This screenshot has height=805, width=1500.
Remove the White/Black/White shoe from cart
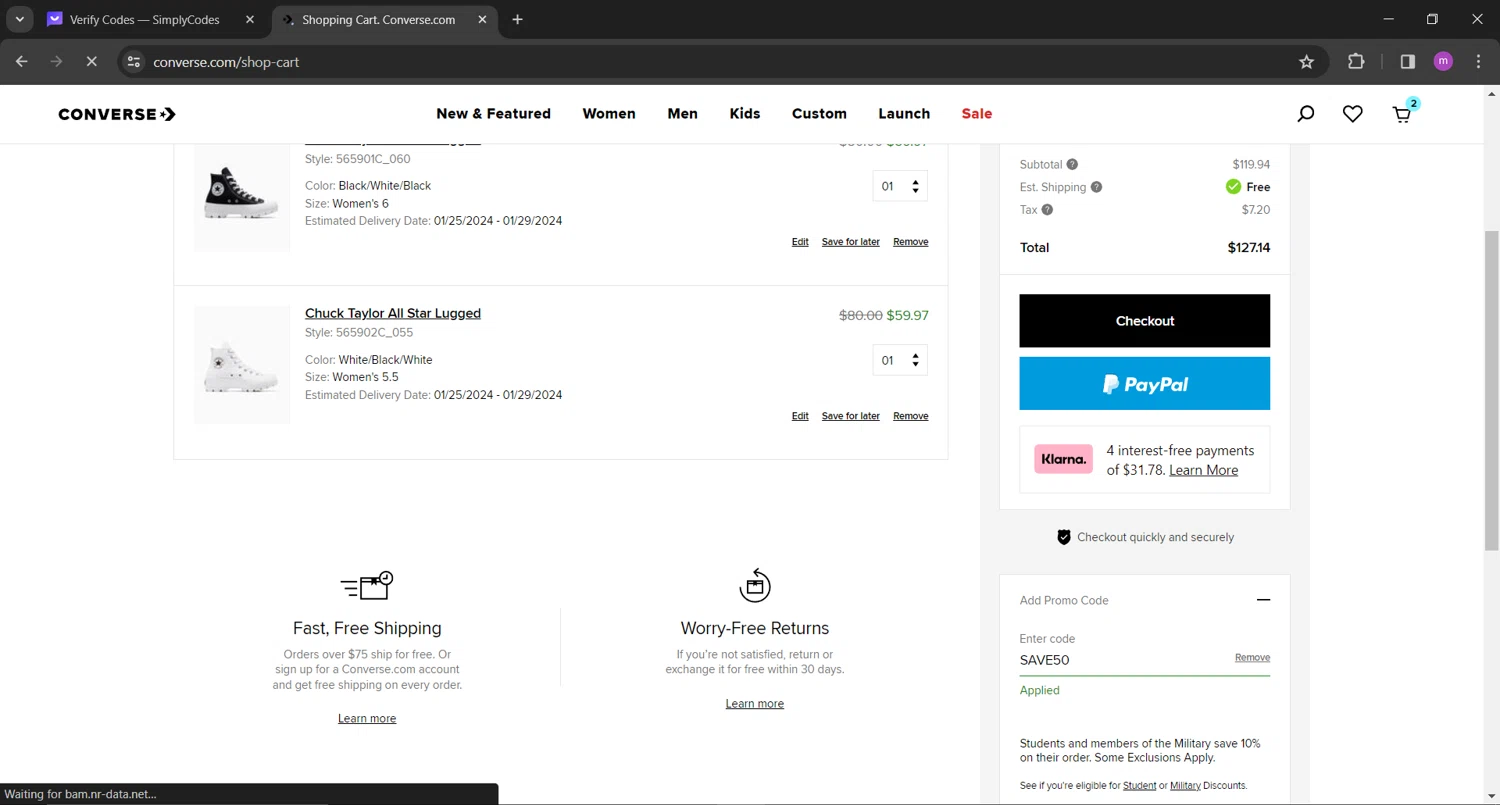click(x=910, y=416)
